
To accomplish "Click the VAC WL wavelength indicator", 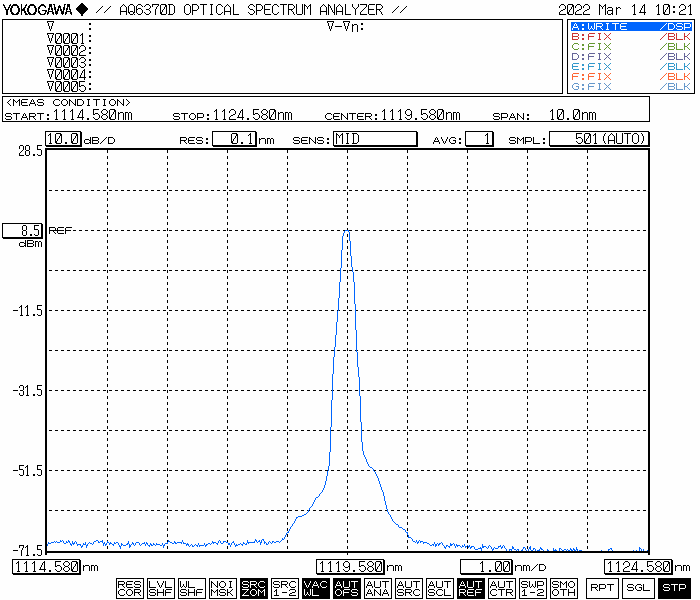I will point(316,588).
